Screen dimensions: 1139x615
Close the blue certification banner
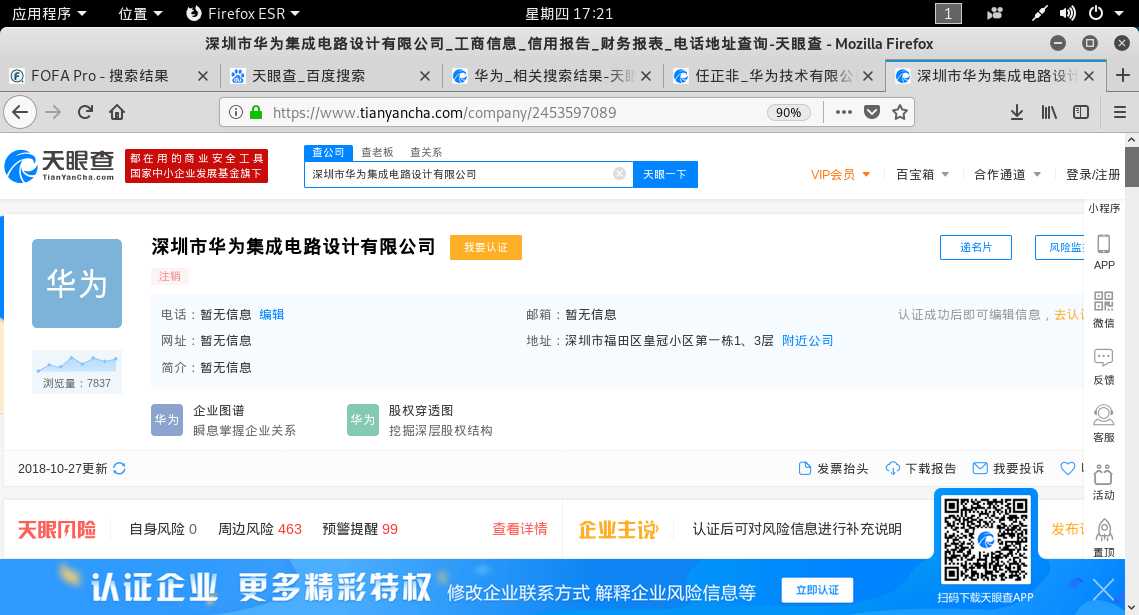[x=1103, y=590]
